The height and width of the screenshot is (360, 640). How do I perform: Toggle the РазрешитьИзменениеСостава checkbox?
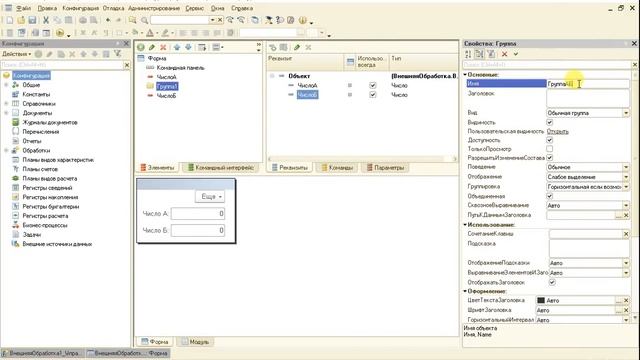point(550,158)
